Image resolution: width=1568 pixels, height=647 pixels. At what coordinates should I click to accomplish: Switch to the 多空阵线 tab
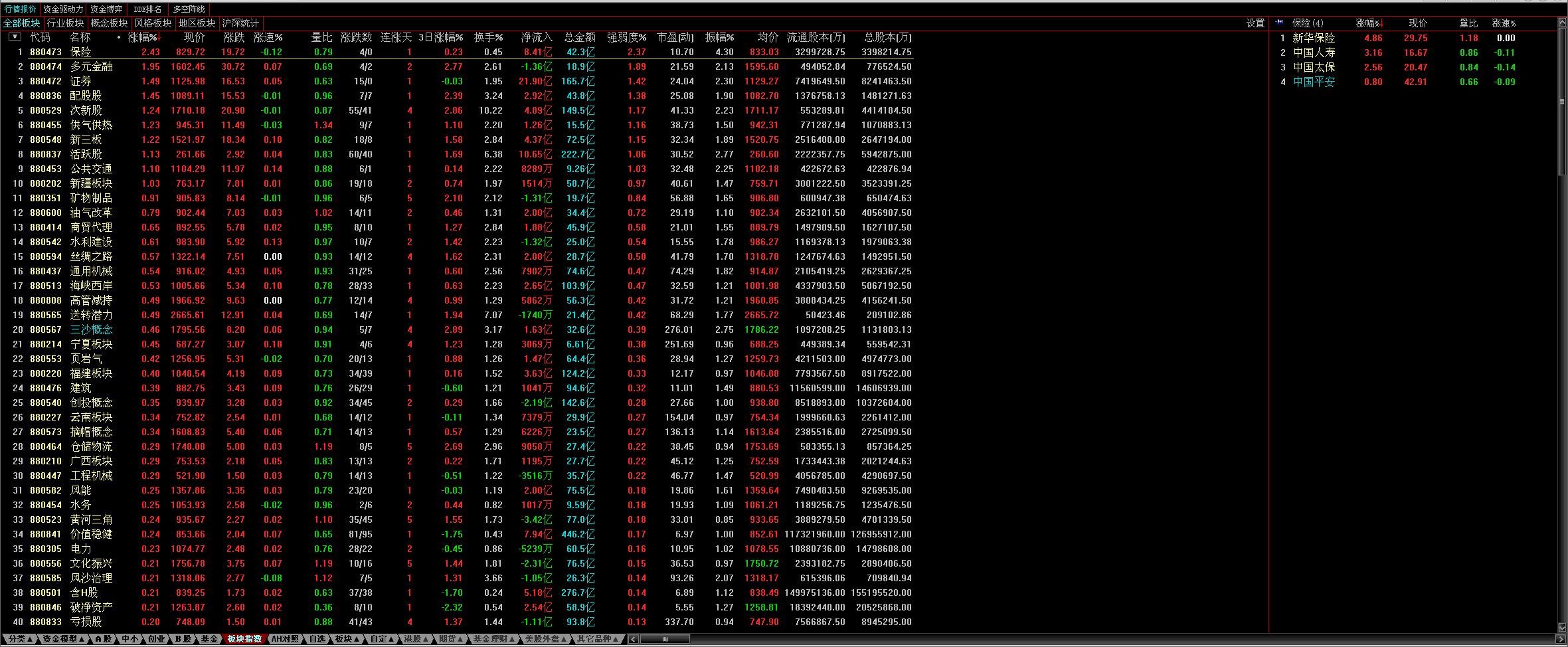(x=189, y=9)
